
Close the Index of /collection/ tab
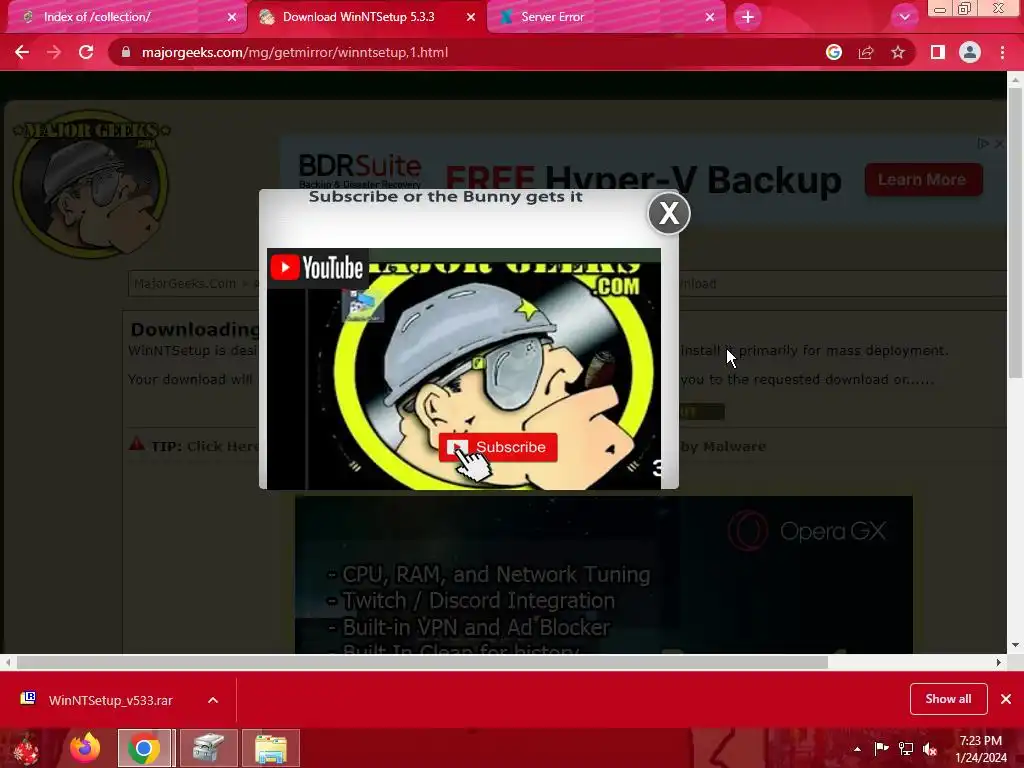click(x=232, y=18)
